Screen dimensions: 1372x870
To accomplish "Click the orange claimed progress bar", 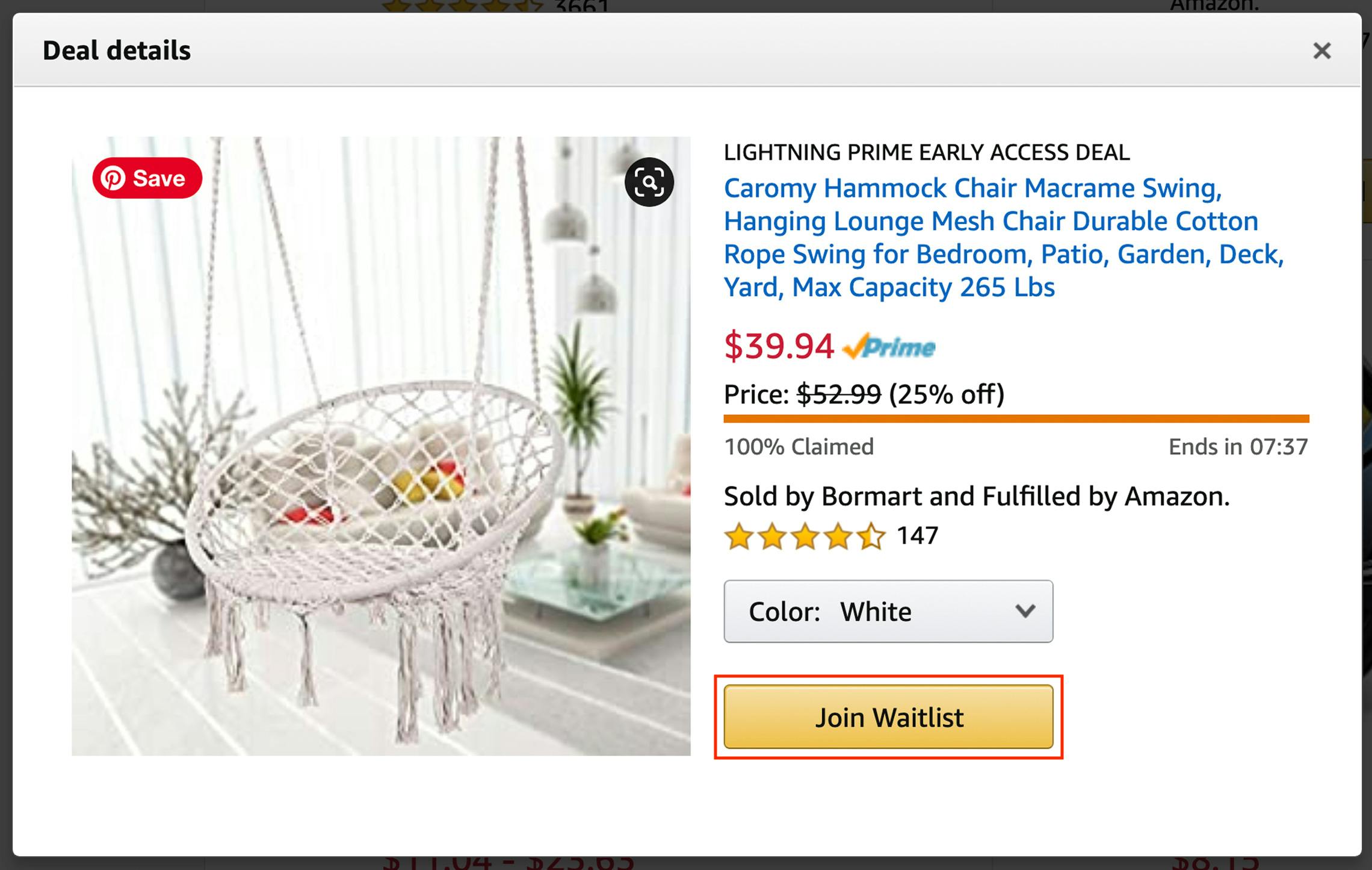I will (x=1016, y=418).
